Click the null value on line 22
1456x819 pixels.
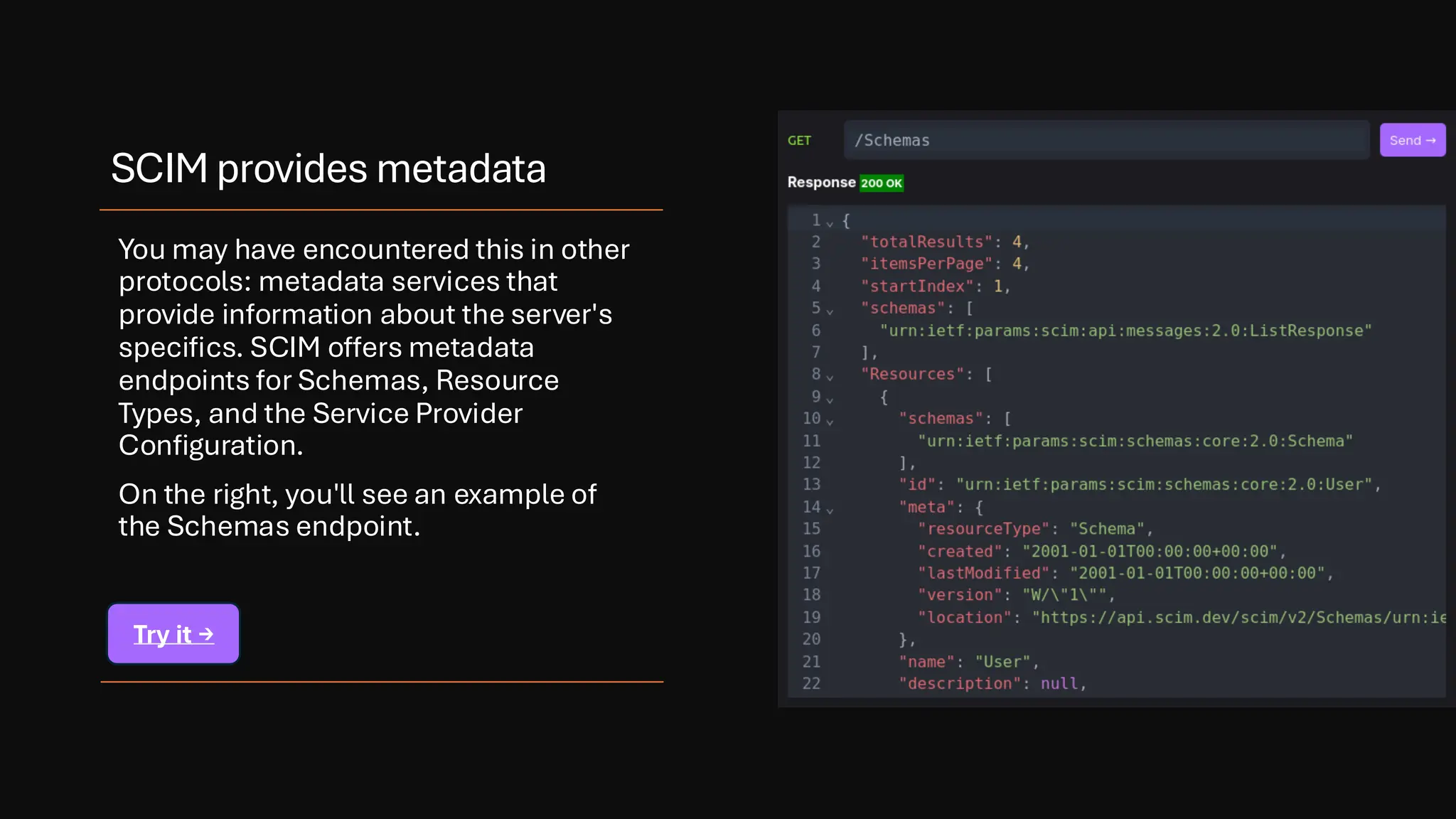pyautogui.click(x=1059, y=683)
